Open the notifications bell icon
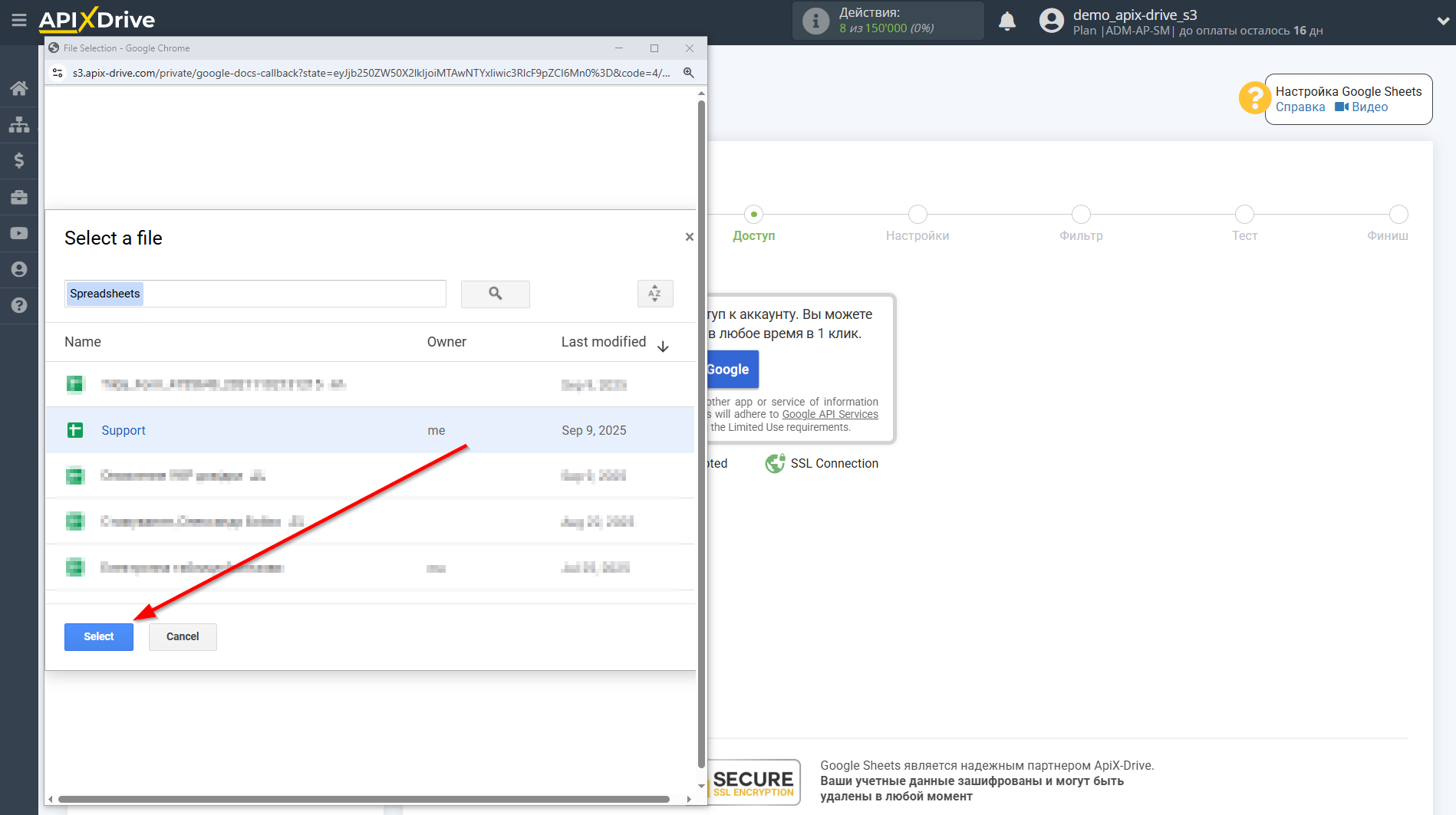The height and width of the screenshot is (815, 1456). point(1006,21)
